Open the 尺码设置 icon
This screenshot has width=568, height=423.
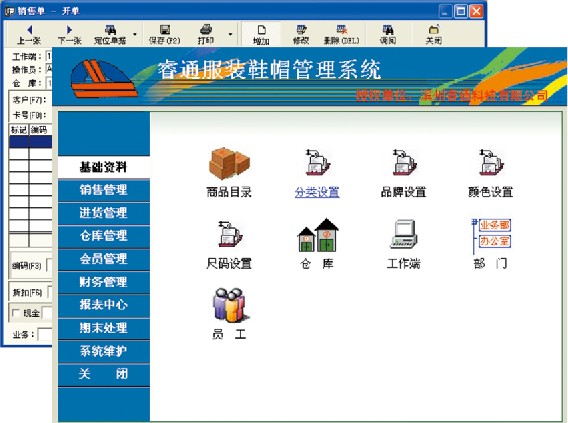pos(230,234)
